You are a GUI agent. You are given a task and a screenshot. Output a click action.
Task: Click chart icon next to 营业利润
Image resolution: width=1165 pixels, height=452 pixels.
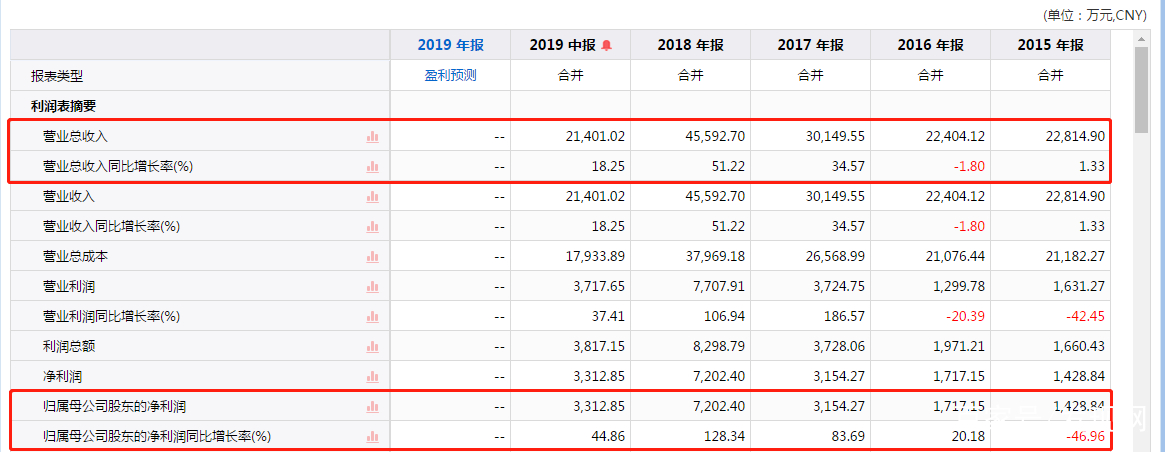372,287
